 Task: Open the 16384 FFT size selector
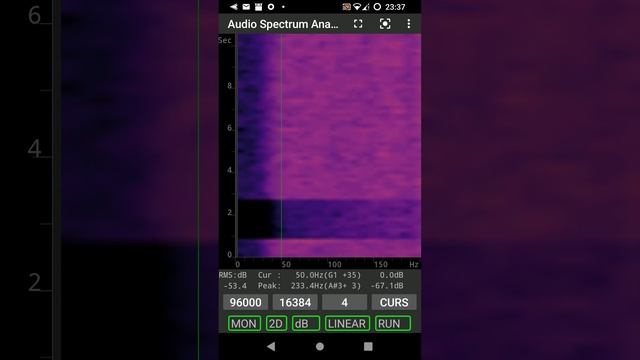click(295, 302)
